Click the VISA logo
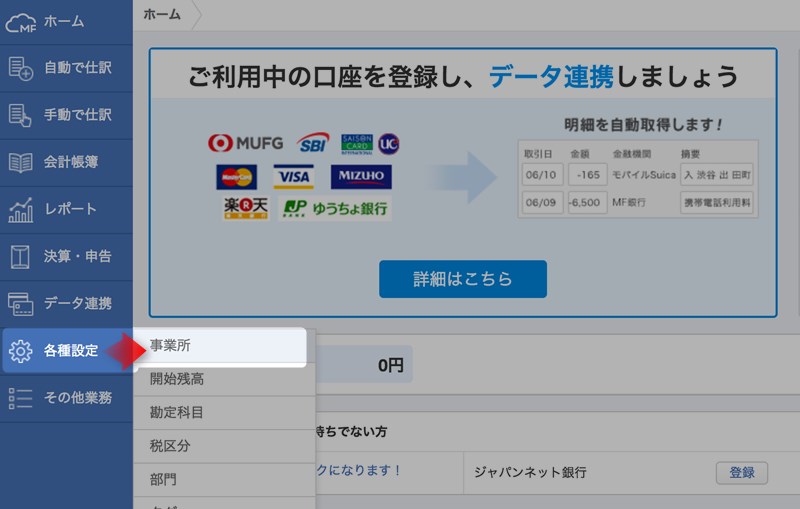This screenshot has height=509, width=800. point(293,177)
